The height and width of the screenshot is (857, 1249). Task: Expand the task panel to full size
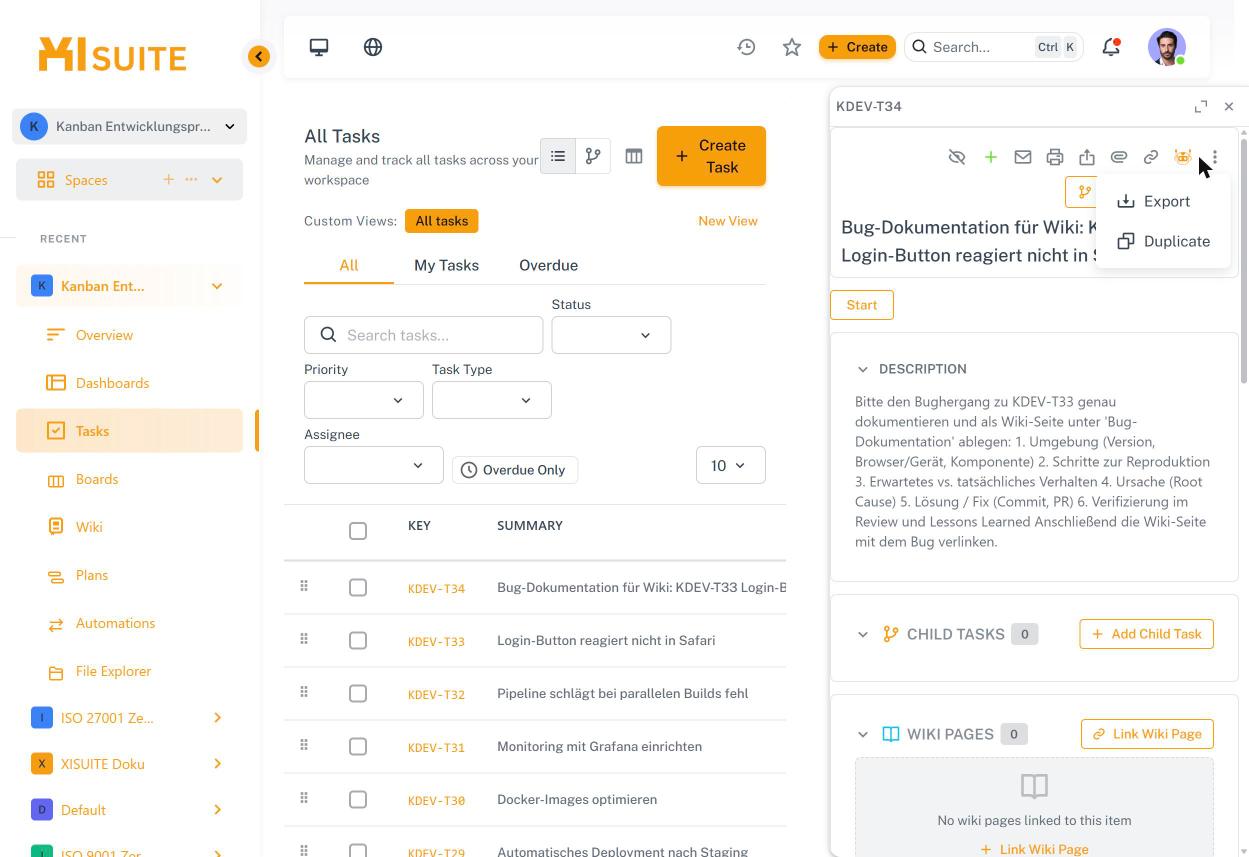[1201, 106]
